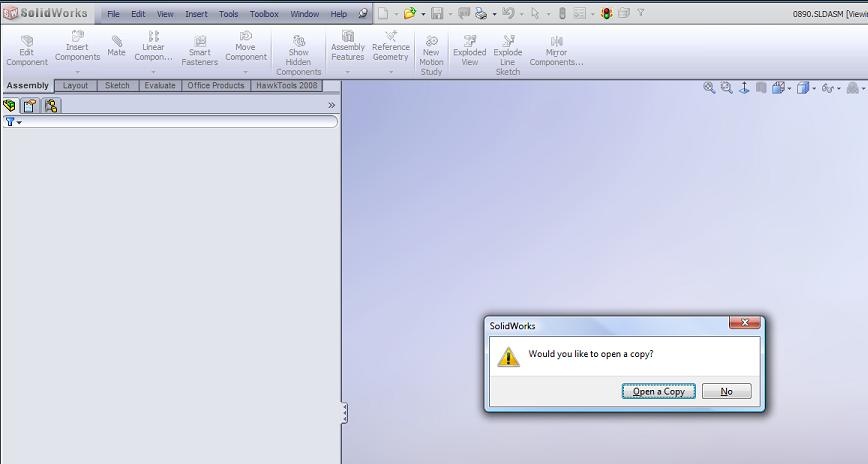Viewport: 868px width, 464px height.
Task: Click the Select cursor icon
Action: pyautogui.click(x=535, y=13)
